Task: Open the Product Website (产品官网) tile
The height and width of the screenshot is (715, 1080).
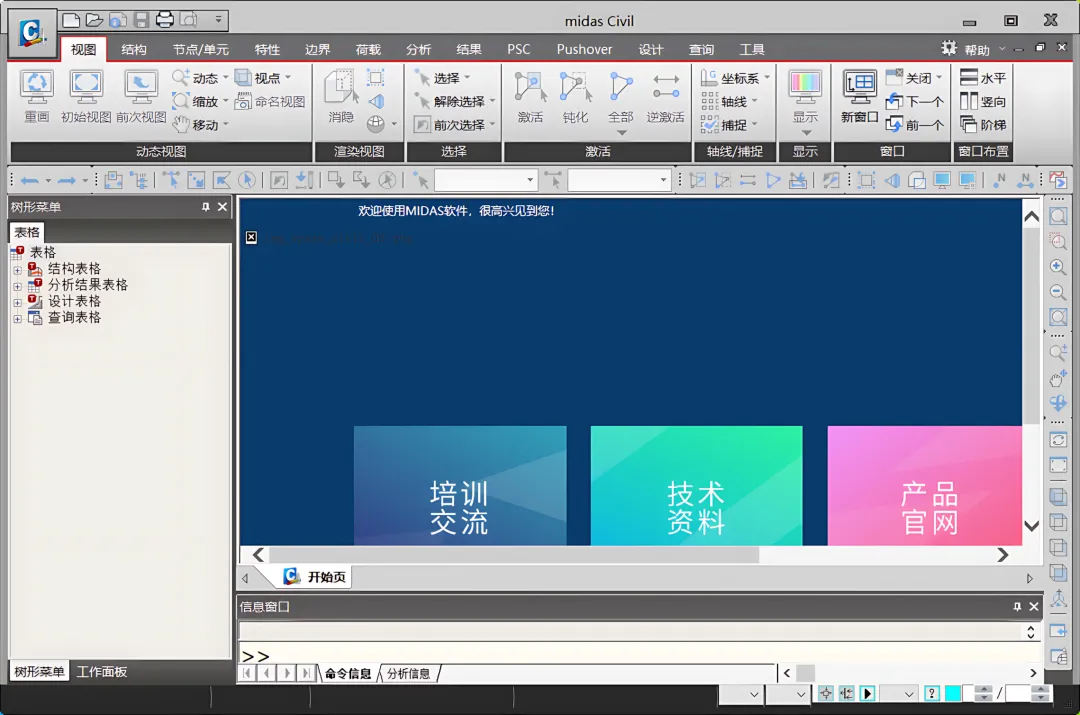Action: (924, 486)
